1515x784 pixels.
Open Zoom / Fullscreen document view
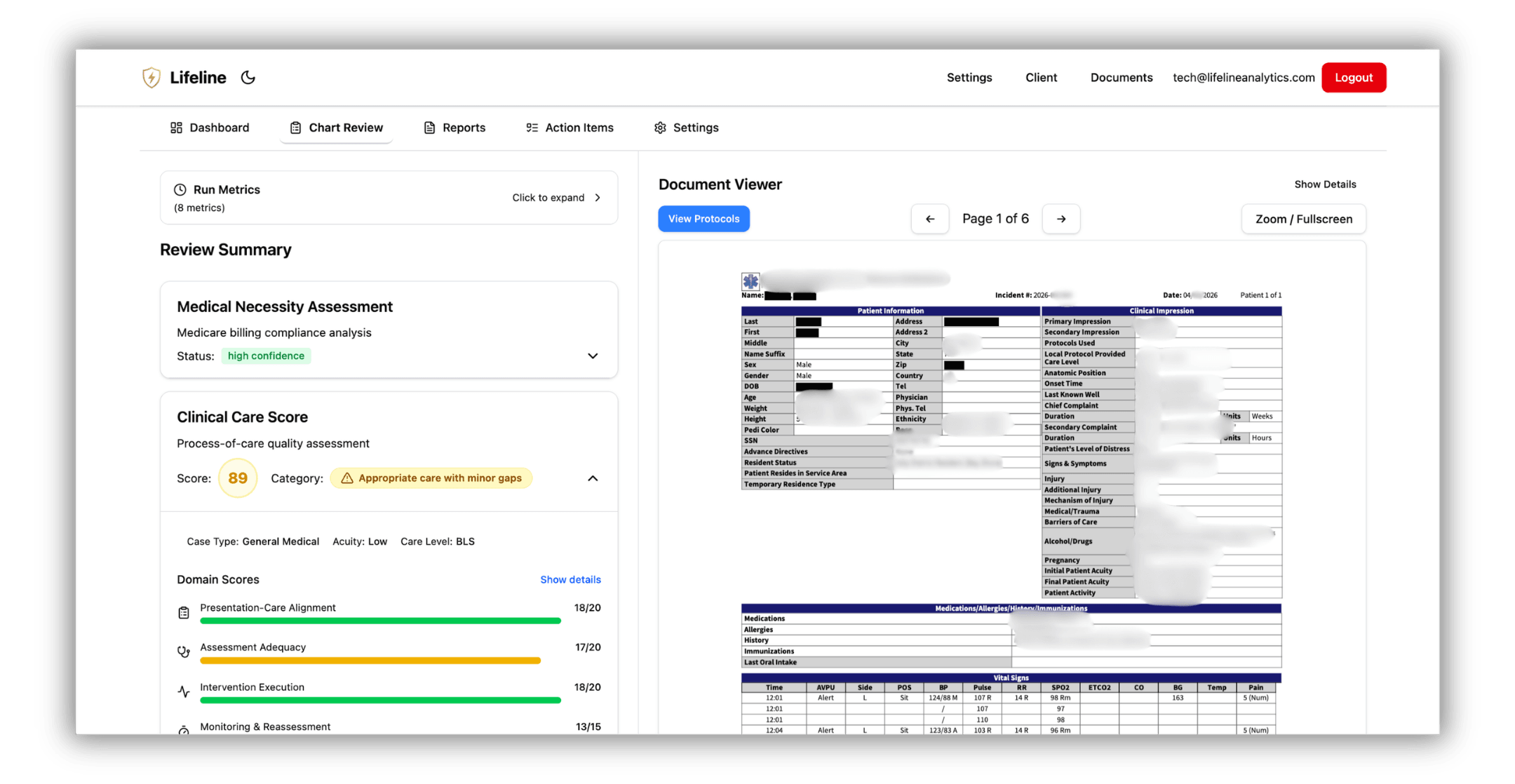[x=1303, y=219]
